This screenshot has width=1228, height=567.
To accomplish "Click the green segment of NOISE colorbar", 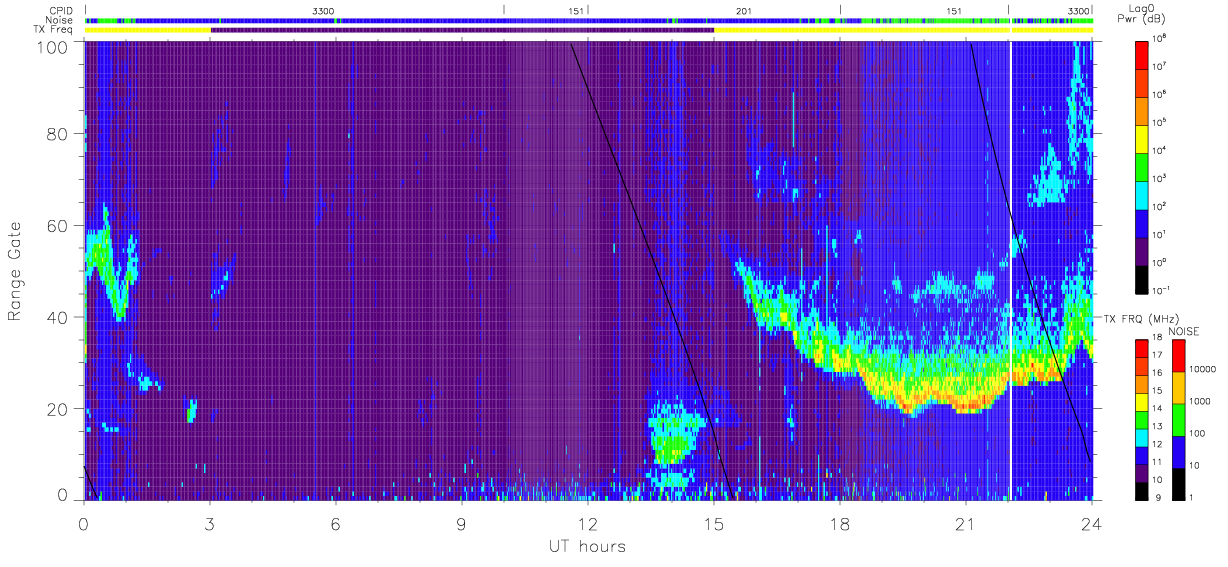I will 1180,418.
